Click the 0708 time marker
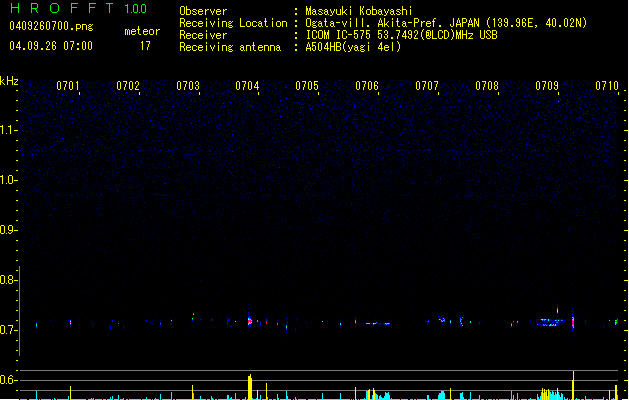The height and width of the screenshot is (400, 629). click(x=487, y=86)
